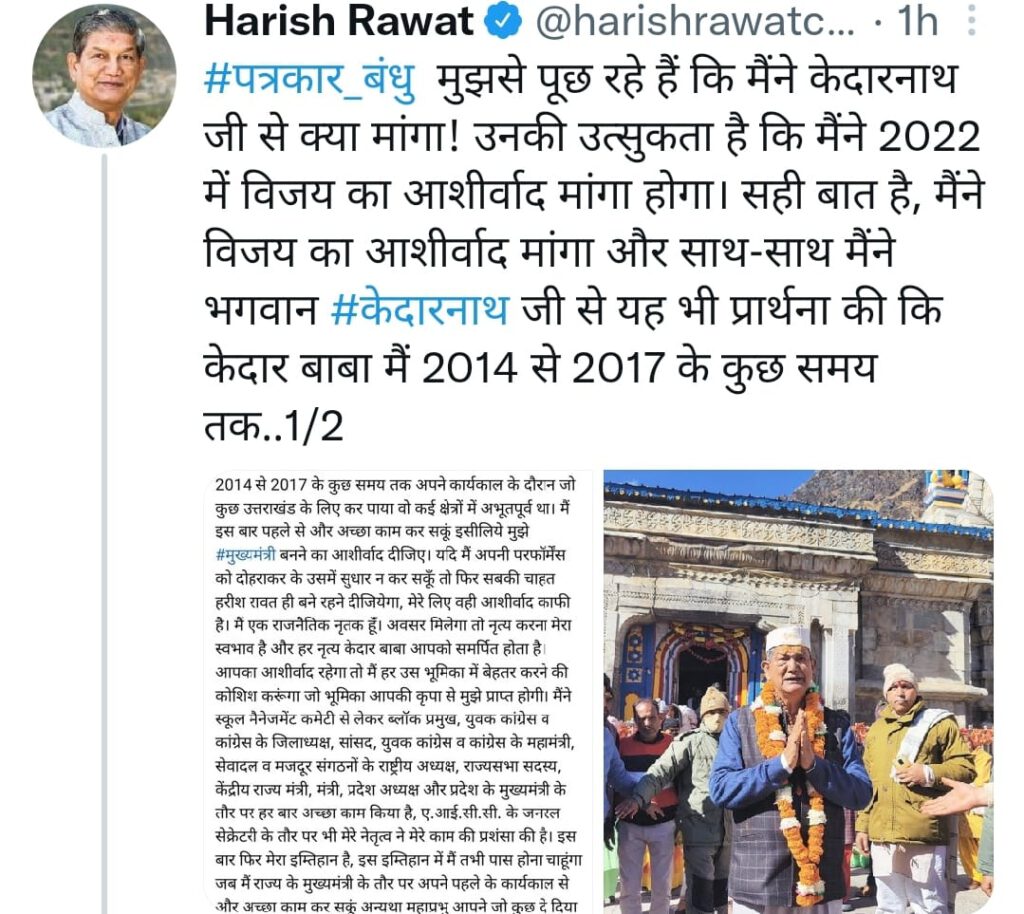The image size is (1024, 914).
Task: Click the tweet body text to expand
Action: click(x=593, y=253)
